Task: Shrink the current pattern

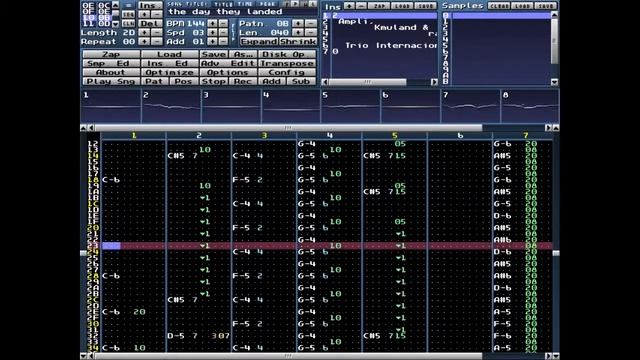Action: (298, 42)
